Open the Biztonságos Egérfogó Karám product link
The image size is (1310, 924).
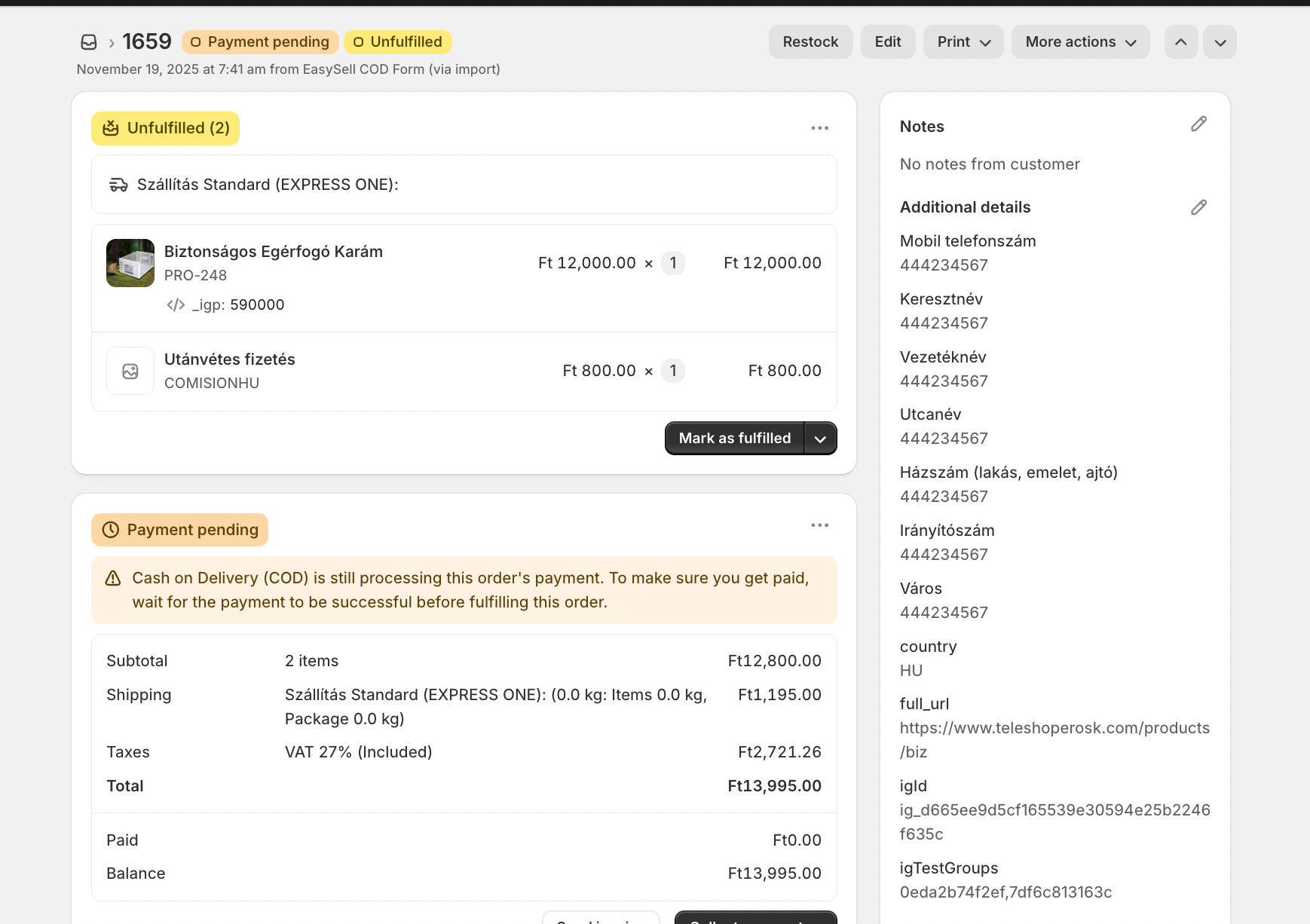tap(273, 252)
